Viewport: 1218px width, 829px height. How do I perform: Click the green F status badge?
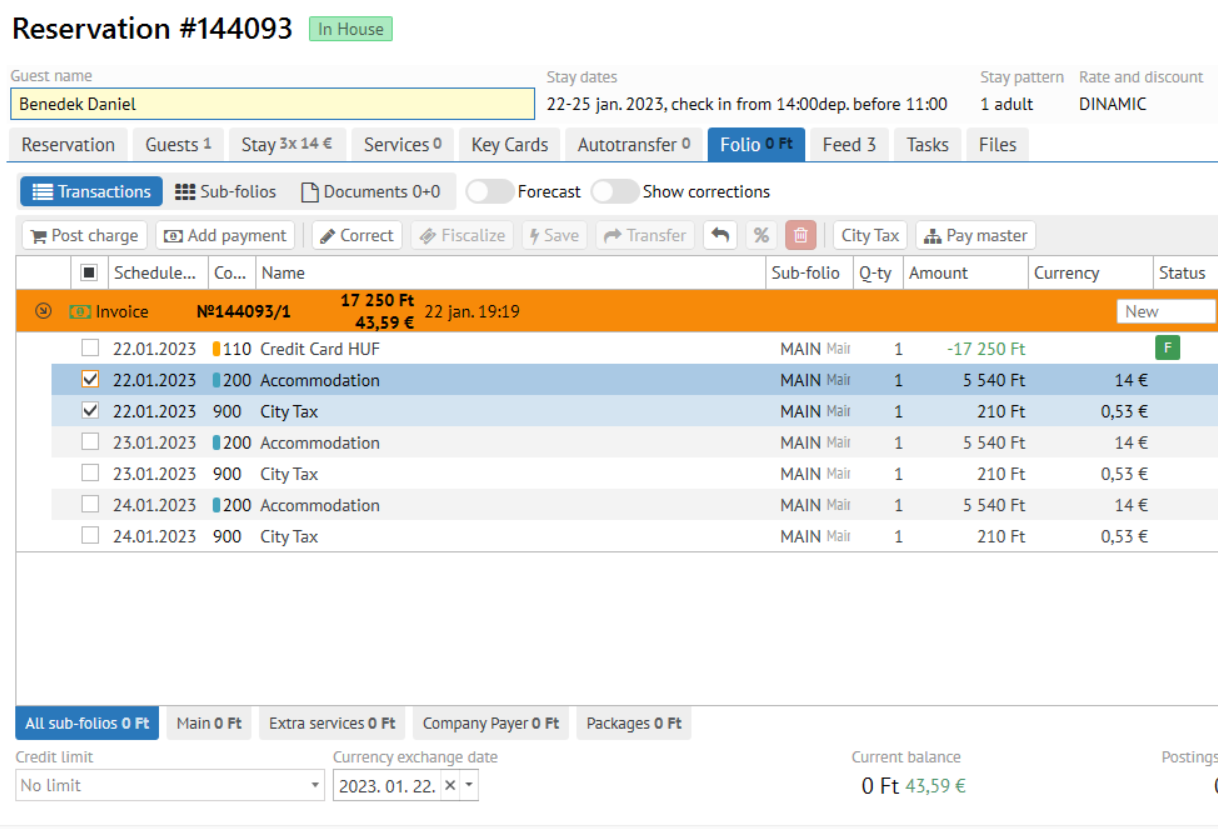point(1167,349)
